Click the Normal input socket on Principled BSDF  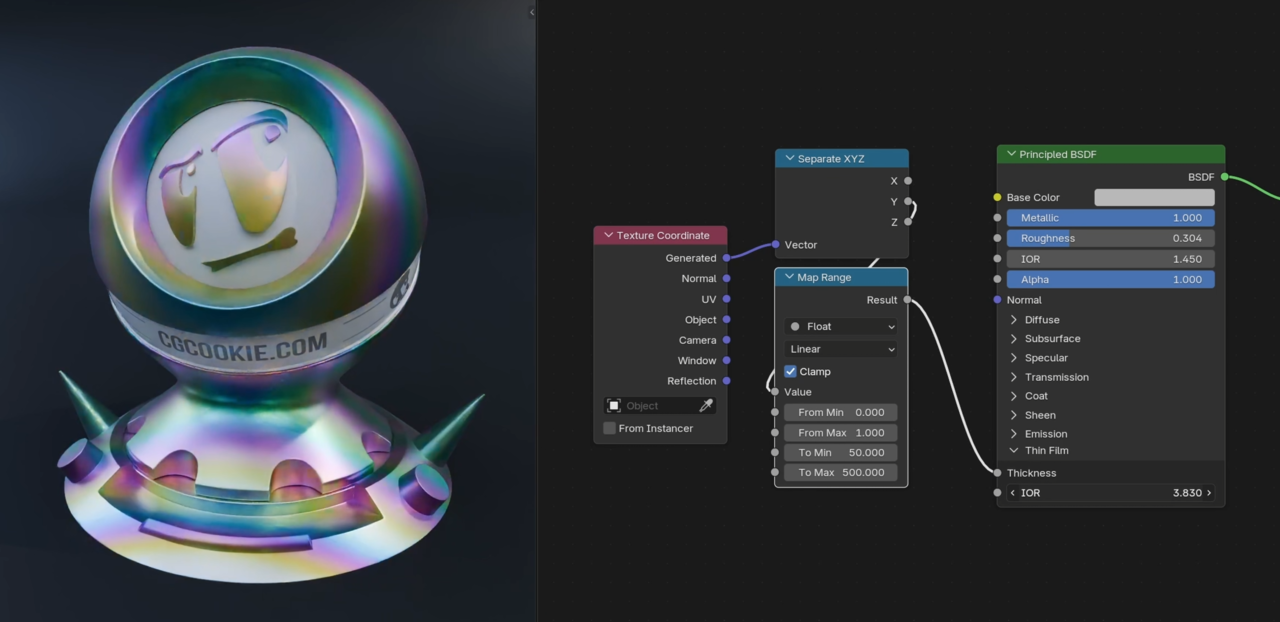tap(997, 299)
